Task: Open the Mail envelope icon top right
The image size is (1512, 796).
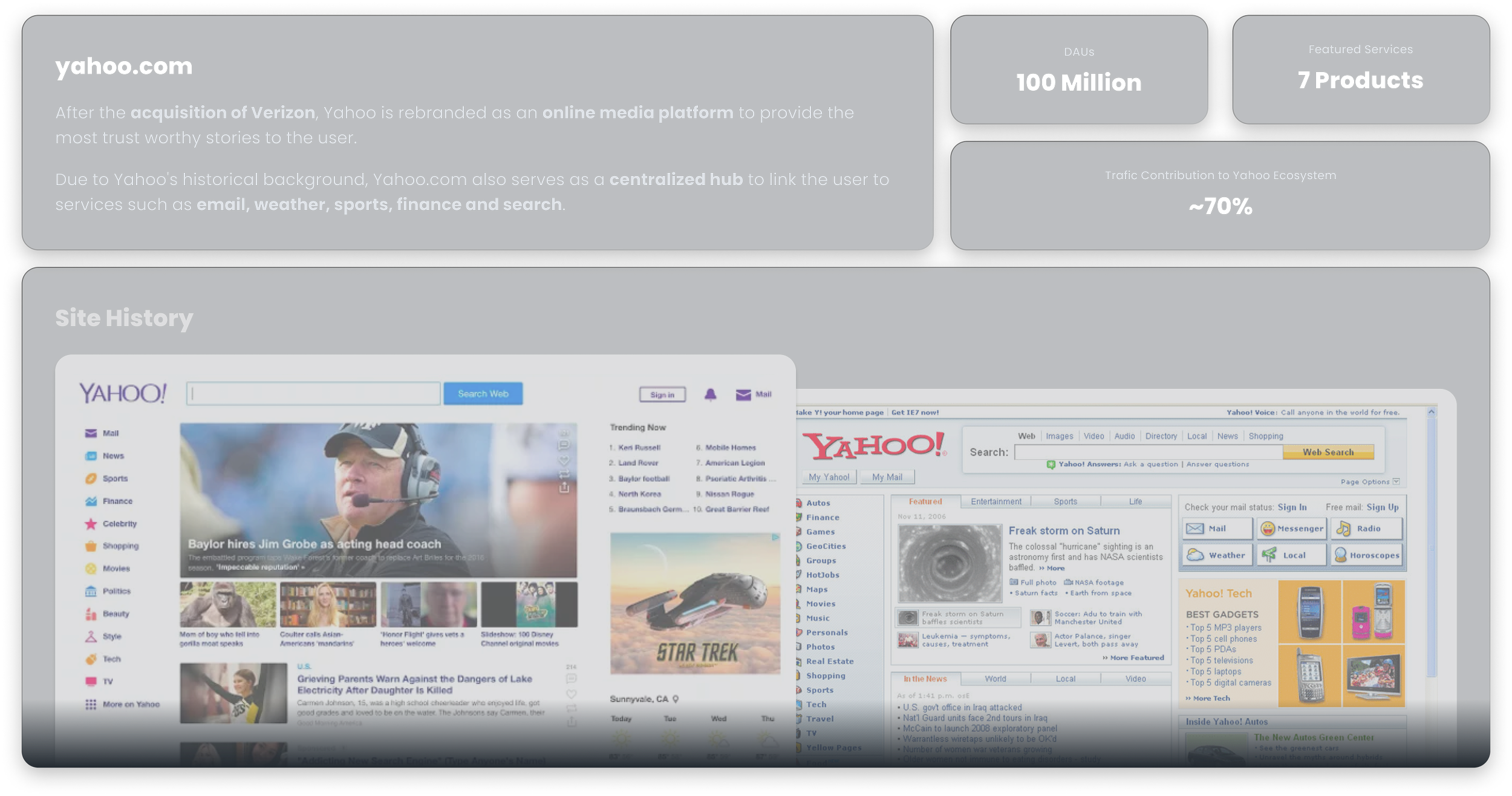Action: coord(743,395)
